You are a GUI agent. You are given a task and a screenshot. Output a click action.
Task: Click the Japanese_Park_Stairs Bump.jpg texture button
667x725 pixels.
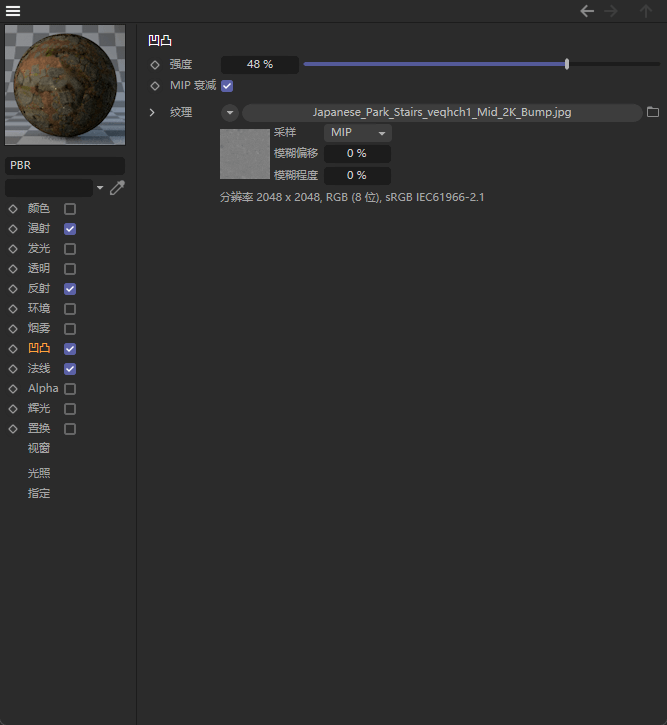click(x=442, y=112)
